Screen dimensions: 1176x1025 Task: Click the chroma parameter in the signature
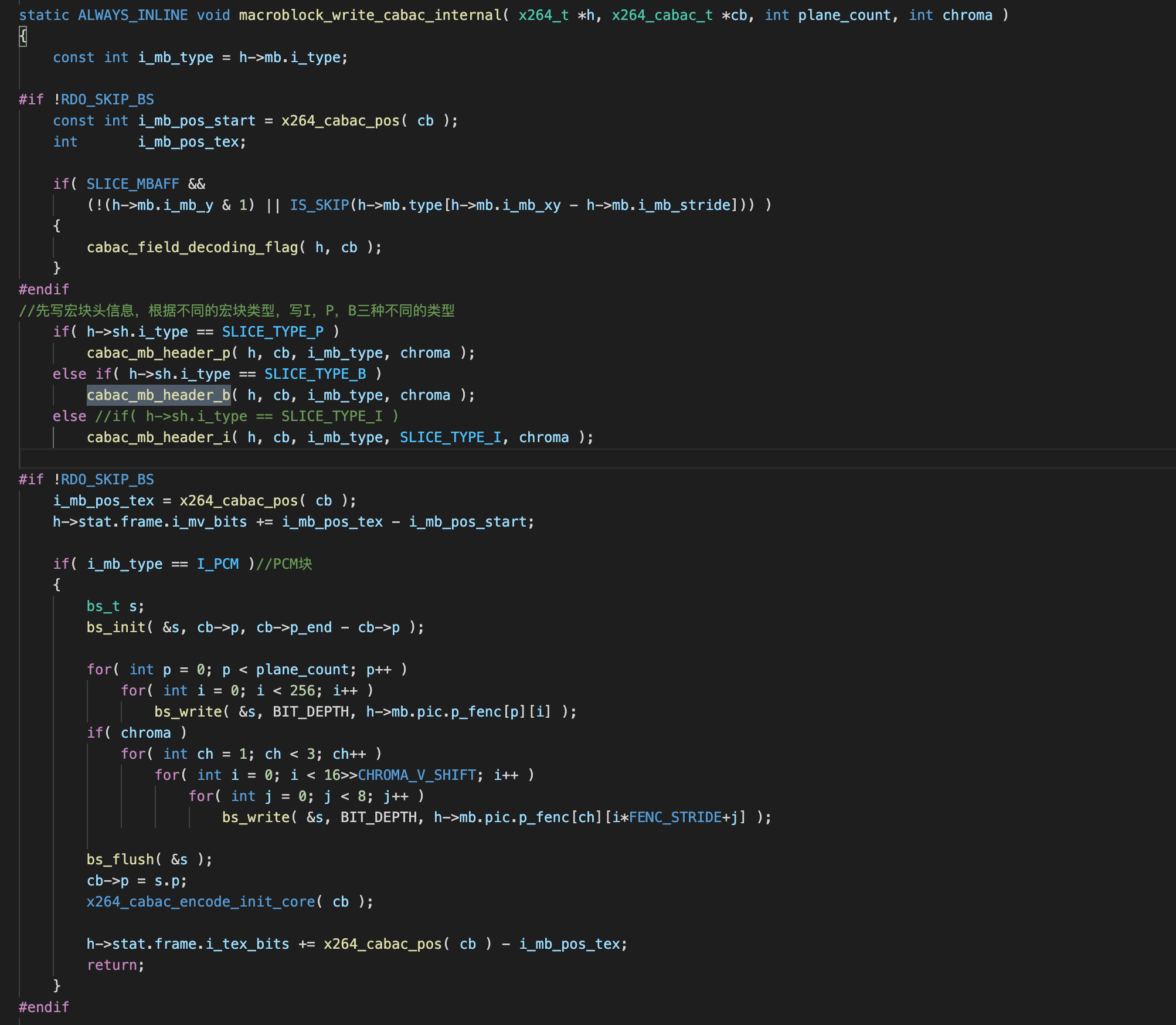[967, 15]
